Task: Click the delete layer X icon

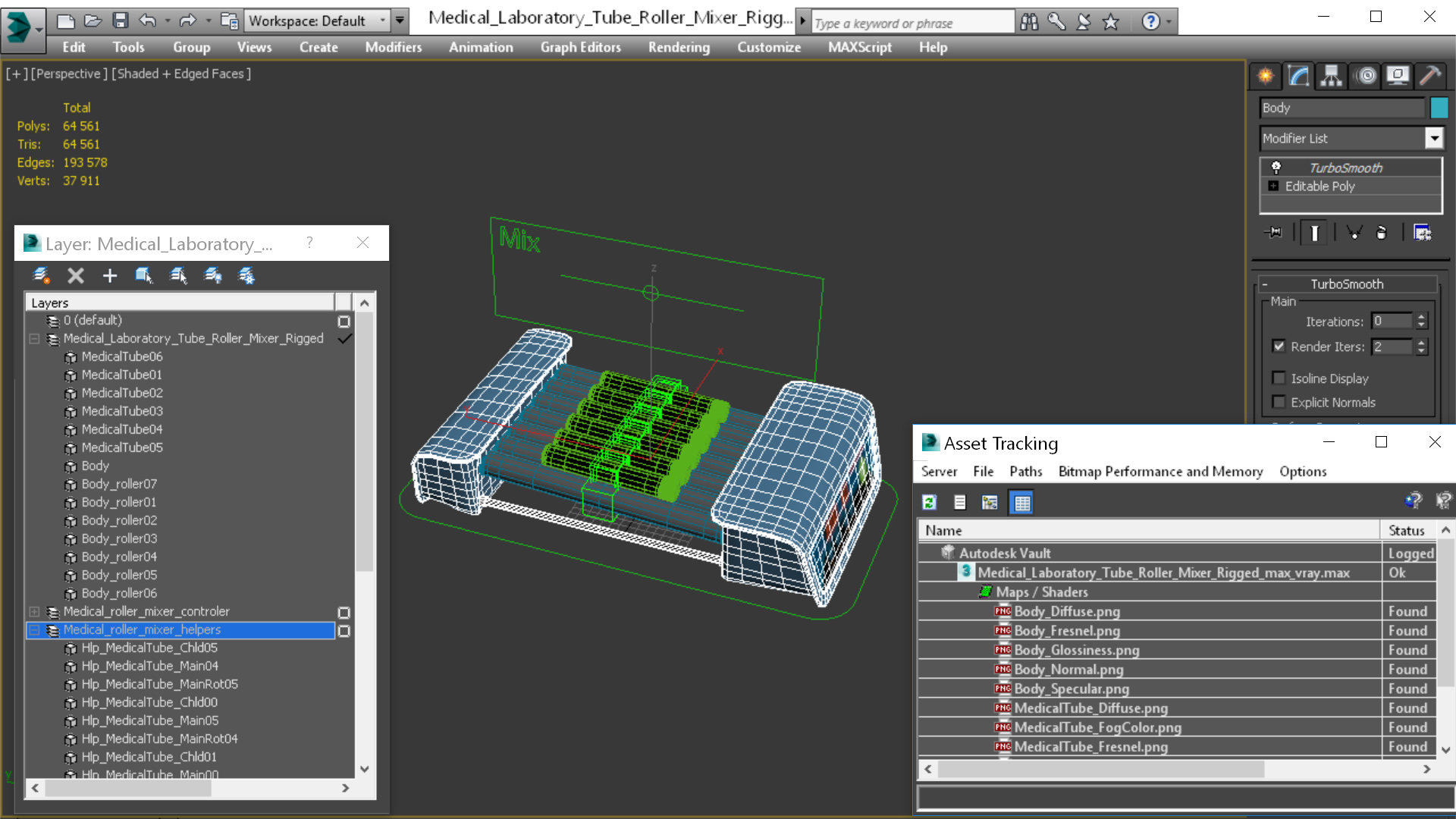Action: pyautogui.click(x=75, y=276)
